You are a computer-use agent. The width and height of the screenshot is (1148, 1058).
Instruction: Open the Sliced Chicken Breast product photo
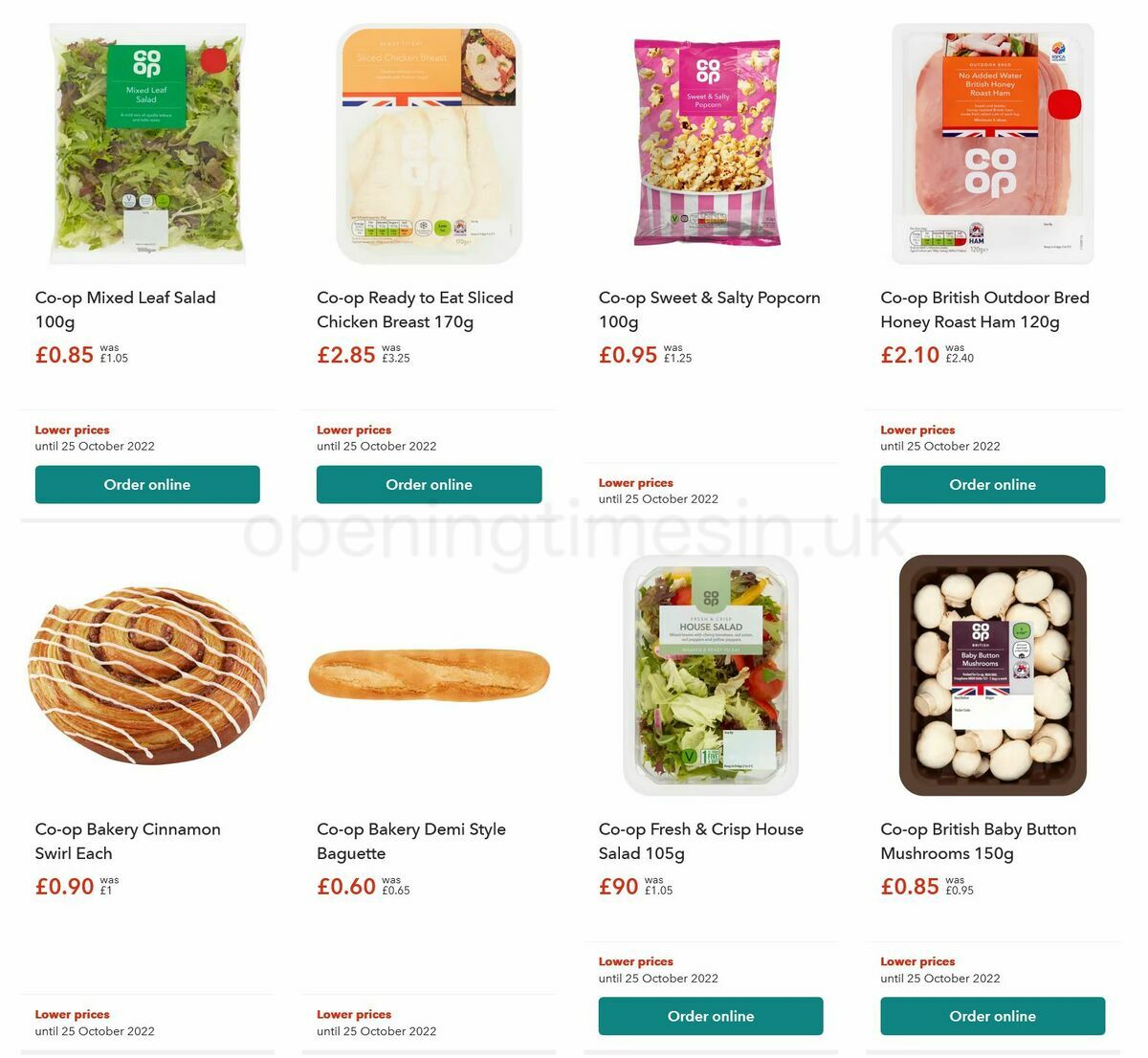[429, 143]
